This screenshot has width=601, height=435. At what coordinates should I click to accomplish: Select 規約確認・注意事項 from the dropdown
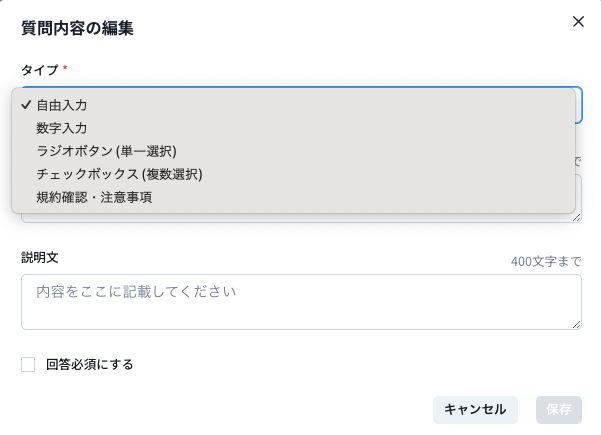pos(94,197)
